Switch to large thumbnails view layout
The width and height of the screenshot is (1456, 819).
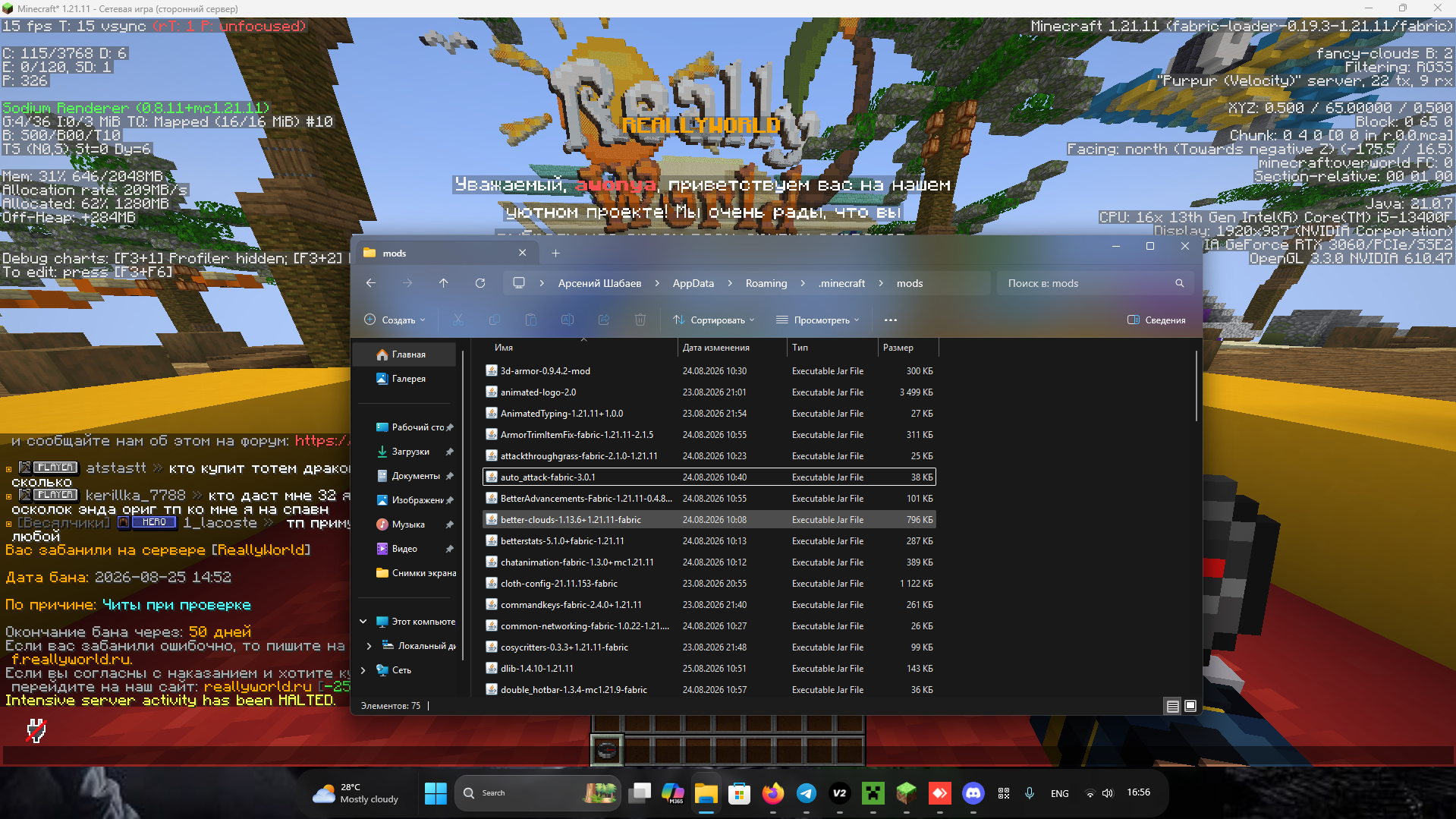(1190, 706)
